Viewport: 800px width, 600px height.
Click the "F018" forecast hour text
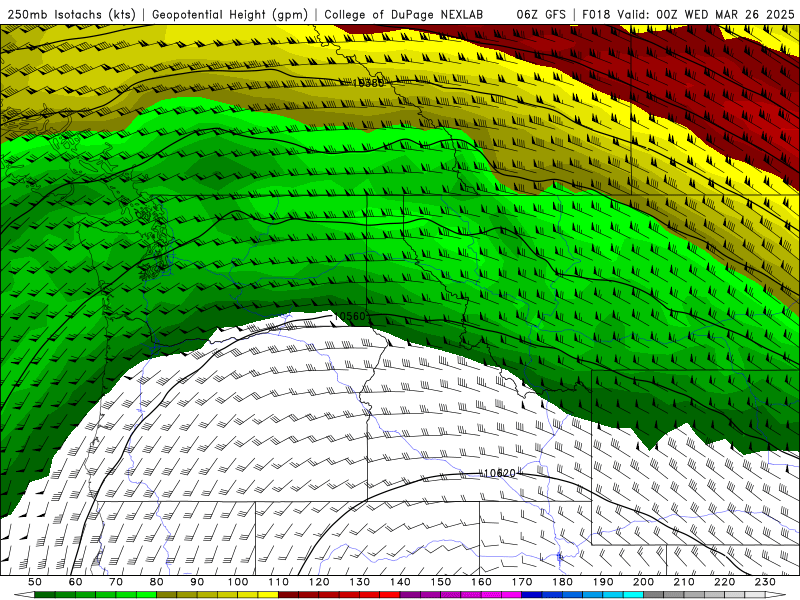click(597, 14)
